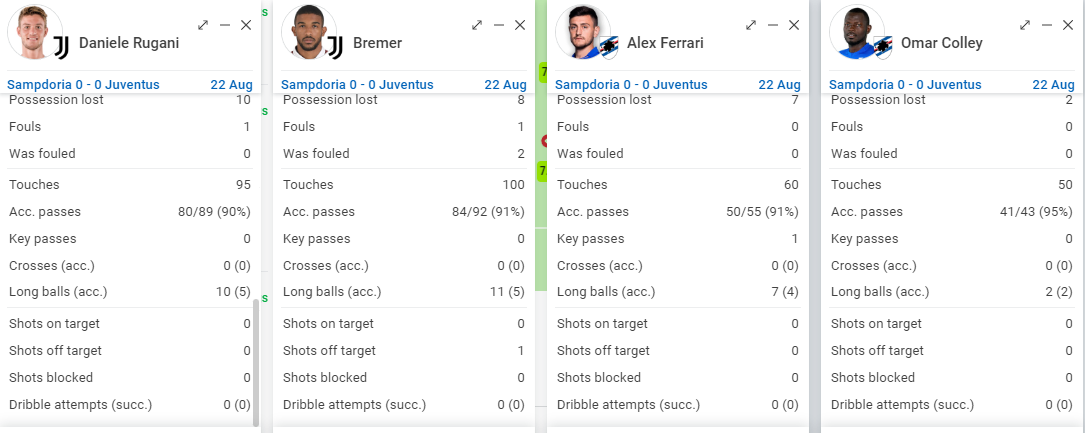1085x433 pixels.
Task: Minimize Alex Ferrari's stats panel
Action: [x=772, y=25]
